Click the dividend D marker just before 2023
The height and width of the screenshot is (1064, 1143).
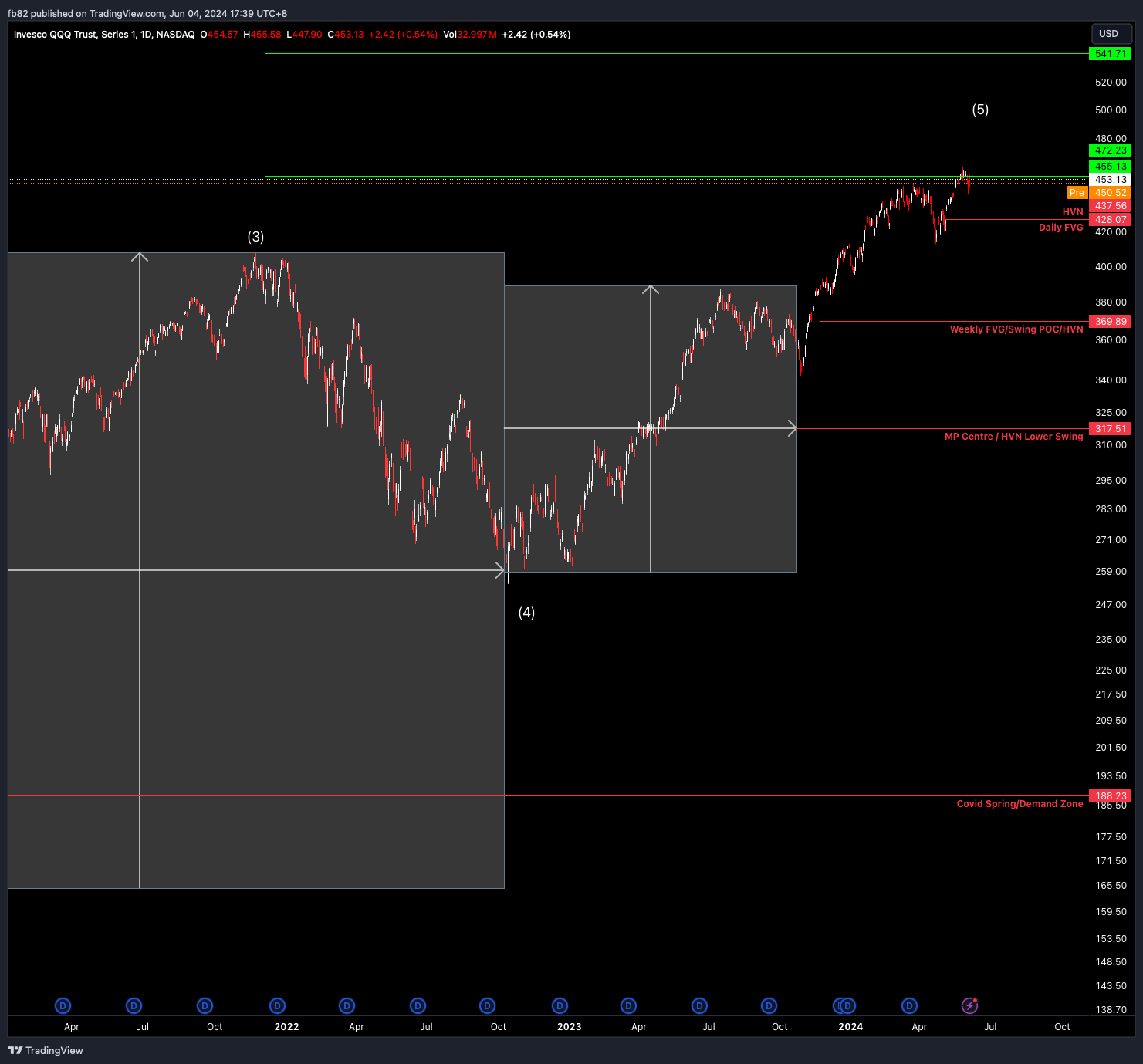point(560,1005)
